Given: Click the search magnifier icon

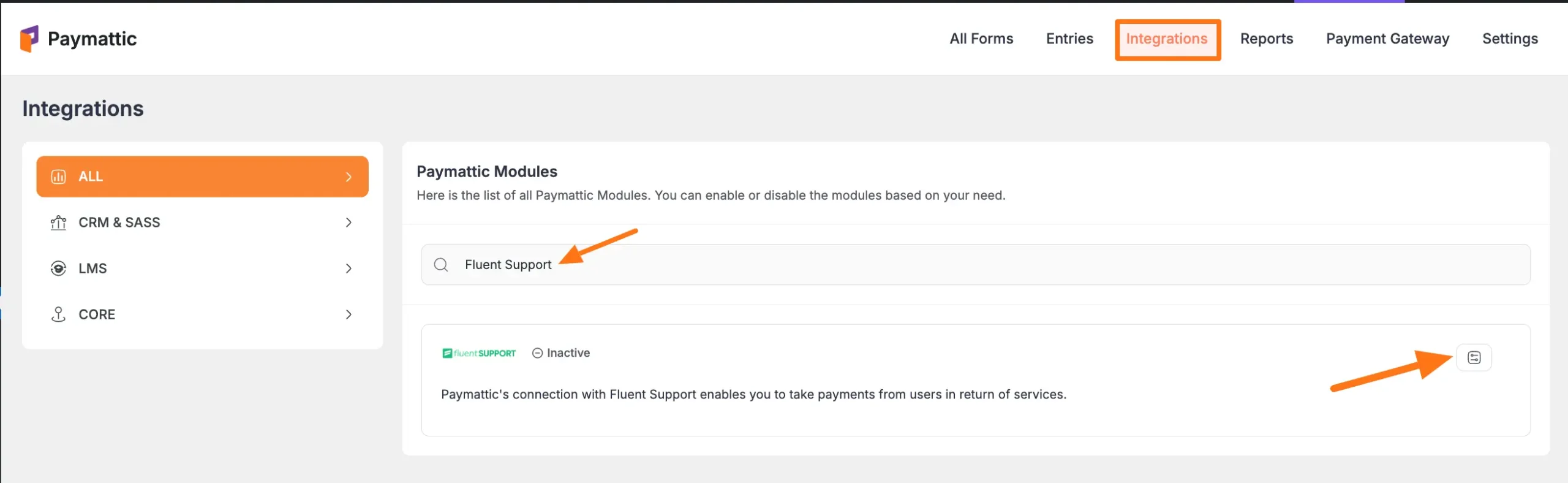Looking at the screenshot, I should 441,265.
